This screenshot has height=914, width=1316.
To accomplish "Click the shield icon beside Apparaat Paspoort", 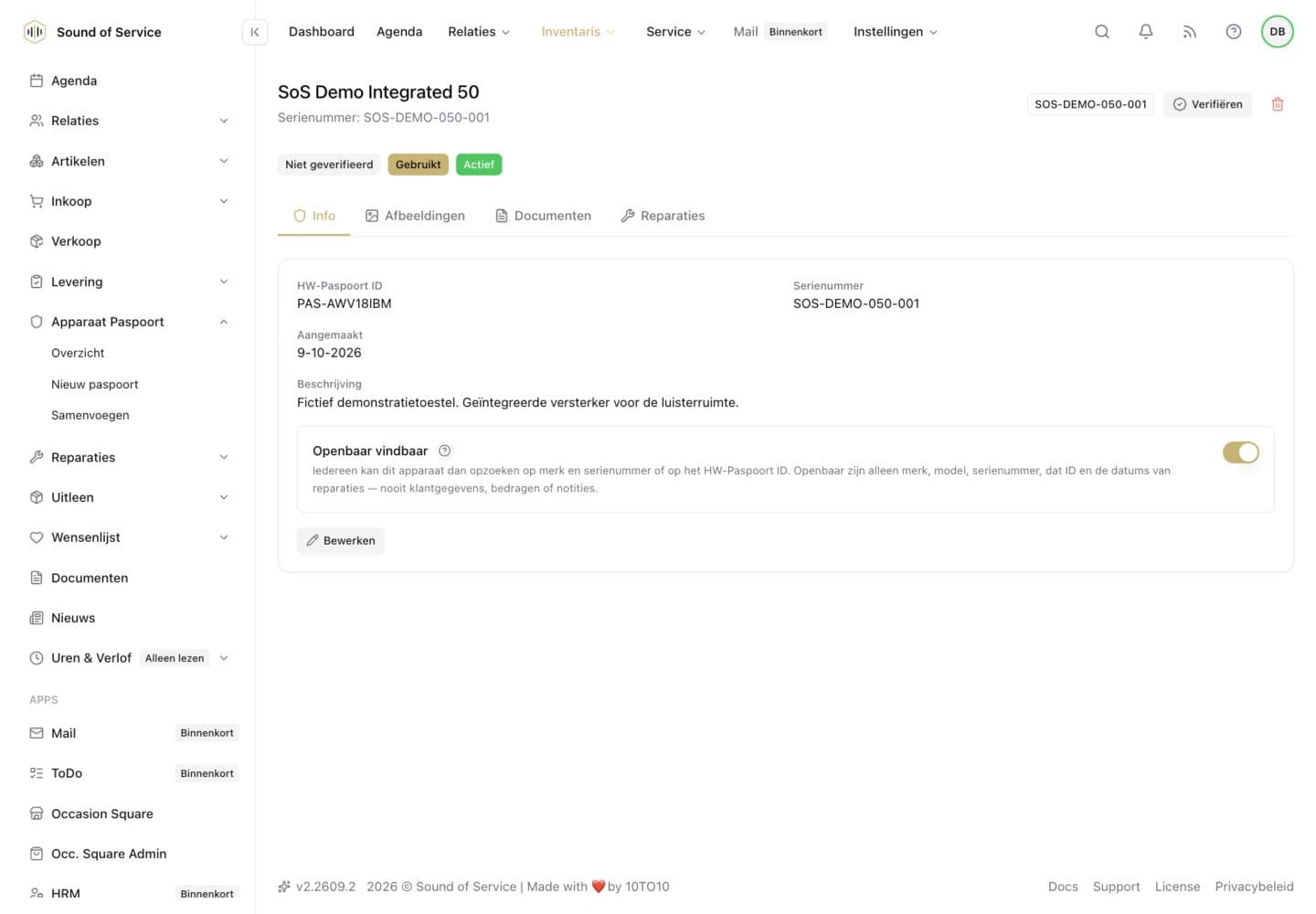I will (x=37, y=322).
